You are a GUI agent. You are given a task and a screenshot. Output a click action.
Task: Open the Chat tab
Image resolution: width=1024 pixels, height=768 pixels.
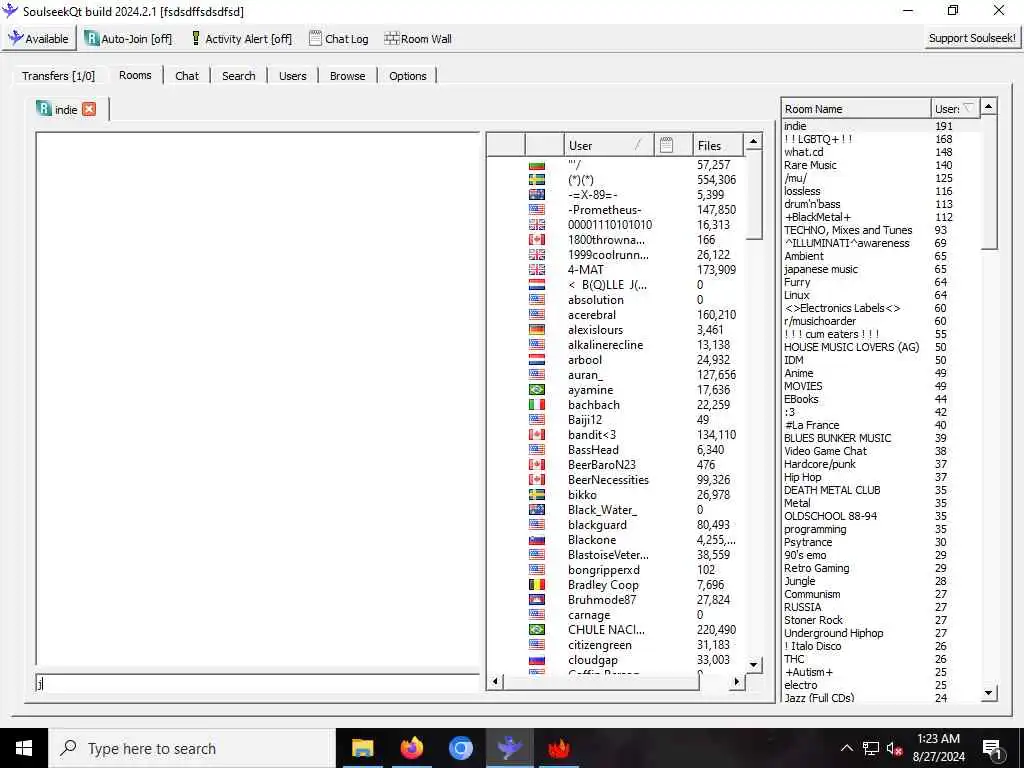click(x=187, y=76)
